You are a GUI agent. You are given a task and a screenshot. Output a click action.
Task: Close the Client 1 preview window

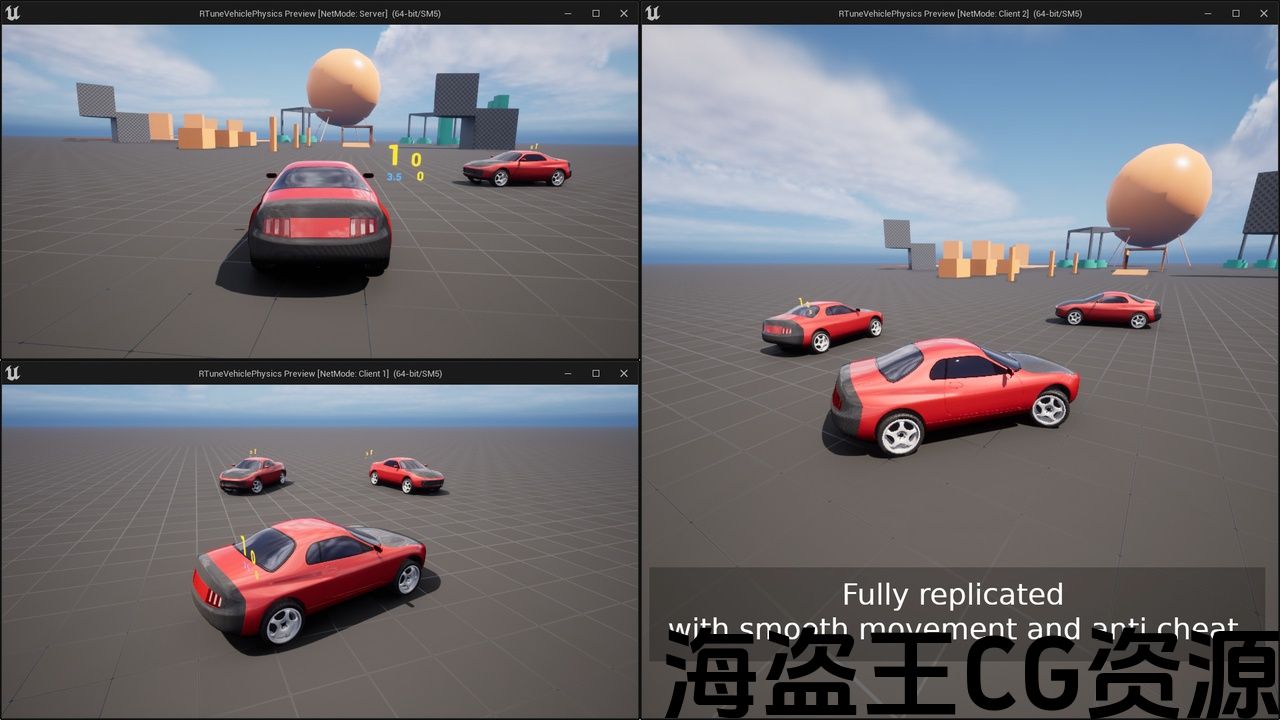click(624, 373)
